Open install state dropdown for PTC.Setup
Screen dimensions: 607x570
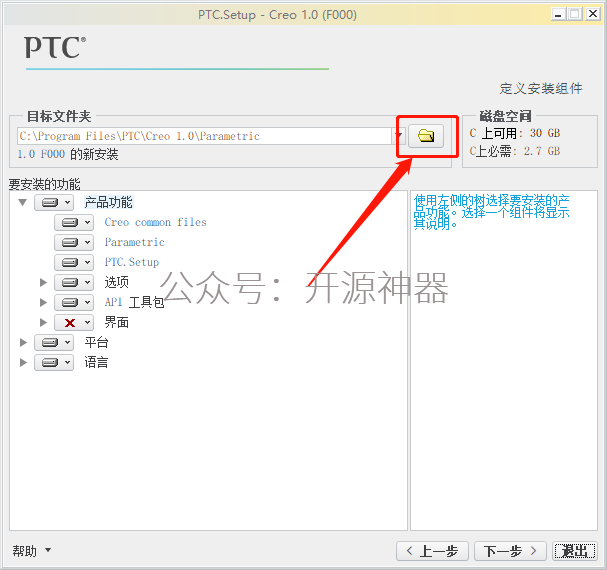(74, 263)
